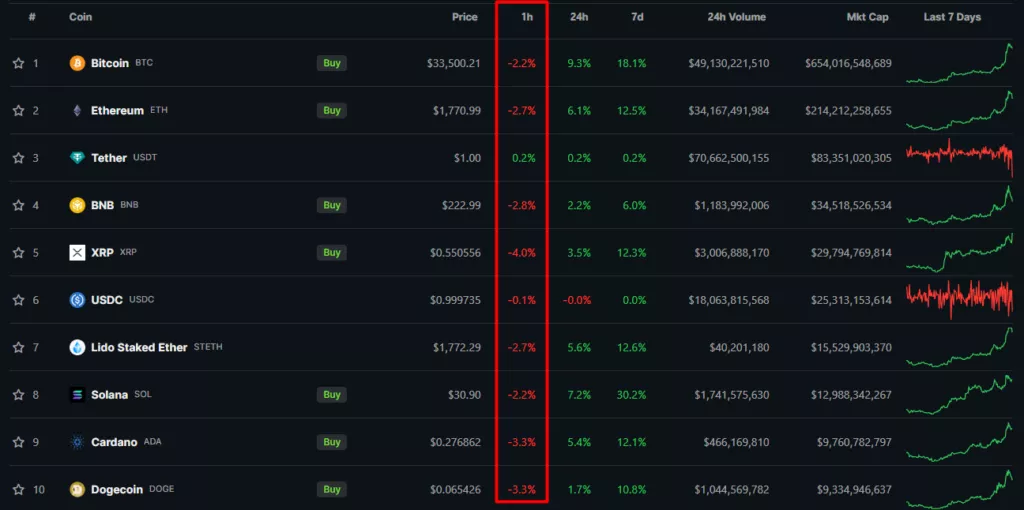The height and width of the screenshot is (510, 1024).
Task: Open Tether's red 7-day sparkline
Action: tap(960, 158)
